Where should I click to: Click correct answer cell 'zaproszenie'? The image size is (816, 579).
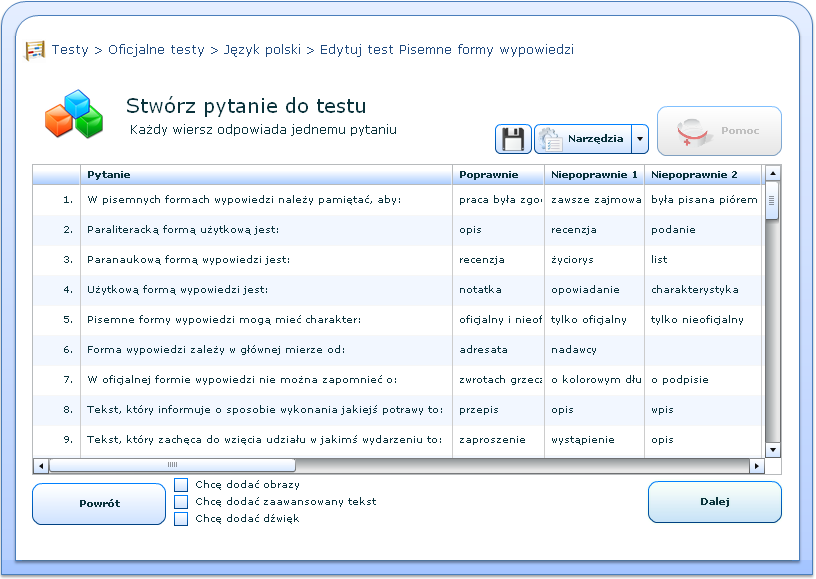(x=499, y=440)
